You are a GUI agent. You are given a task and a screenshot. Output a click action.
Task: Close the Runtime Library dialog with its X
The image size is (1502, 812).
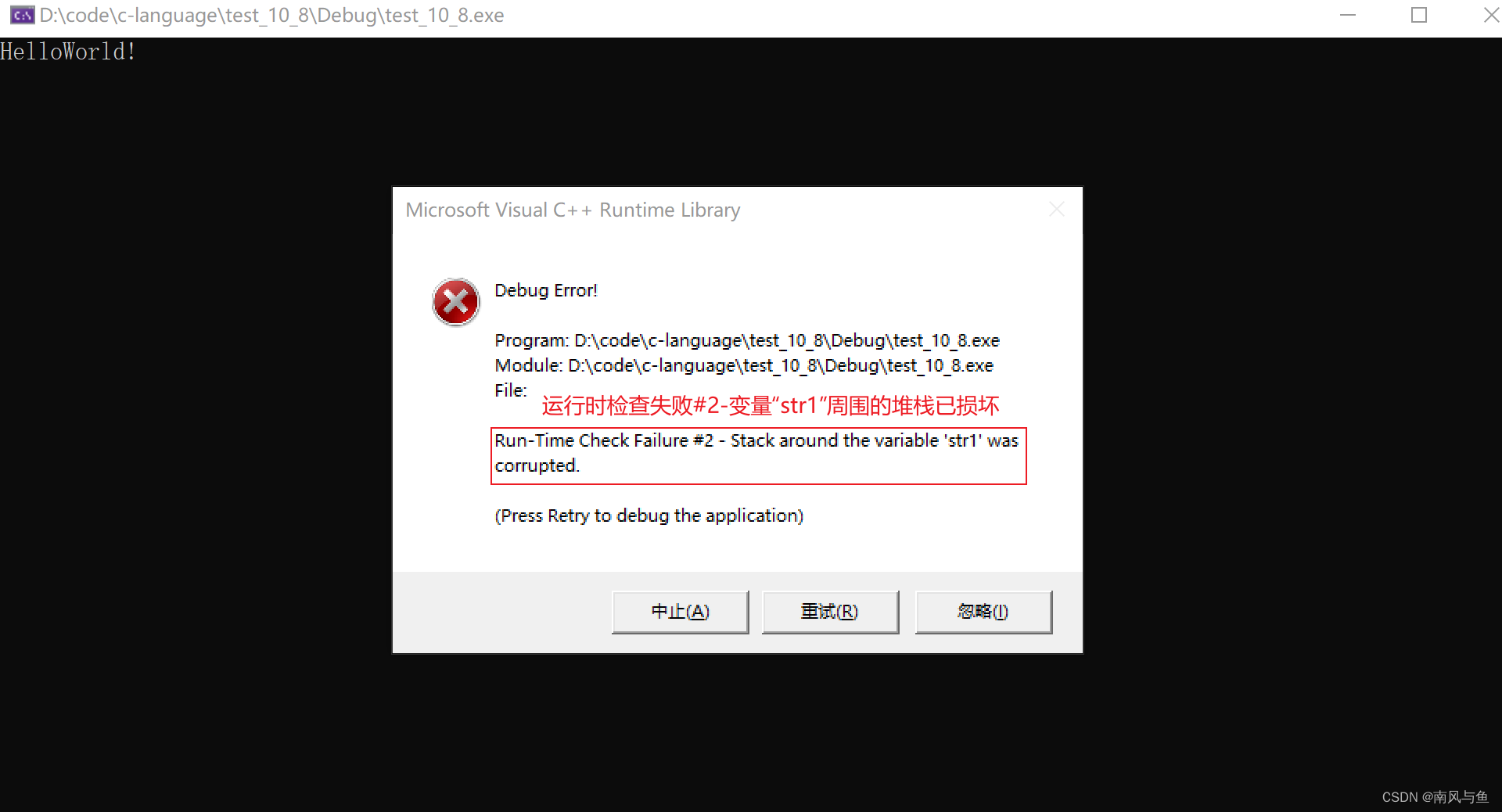tap(1057, 209)
